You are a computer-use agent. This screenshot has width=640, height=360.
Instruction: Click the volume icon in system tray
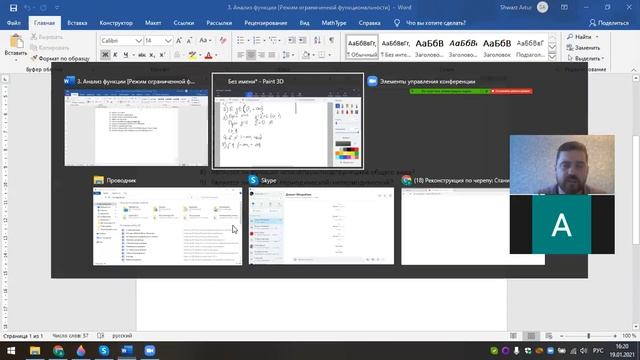[x=584, y=351]
